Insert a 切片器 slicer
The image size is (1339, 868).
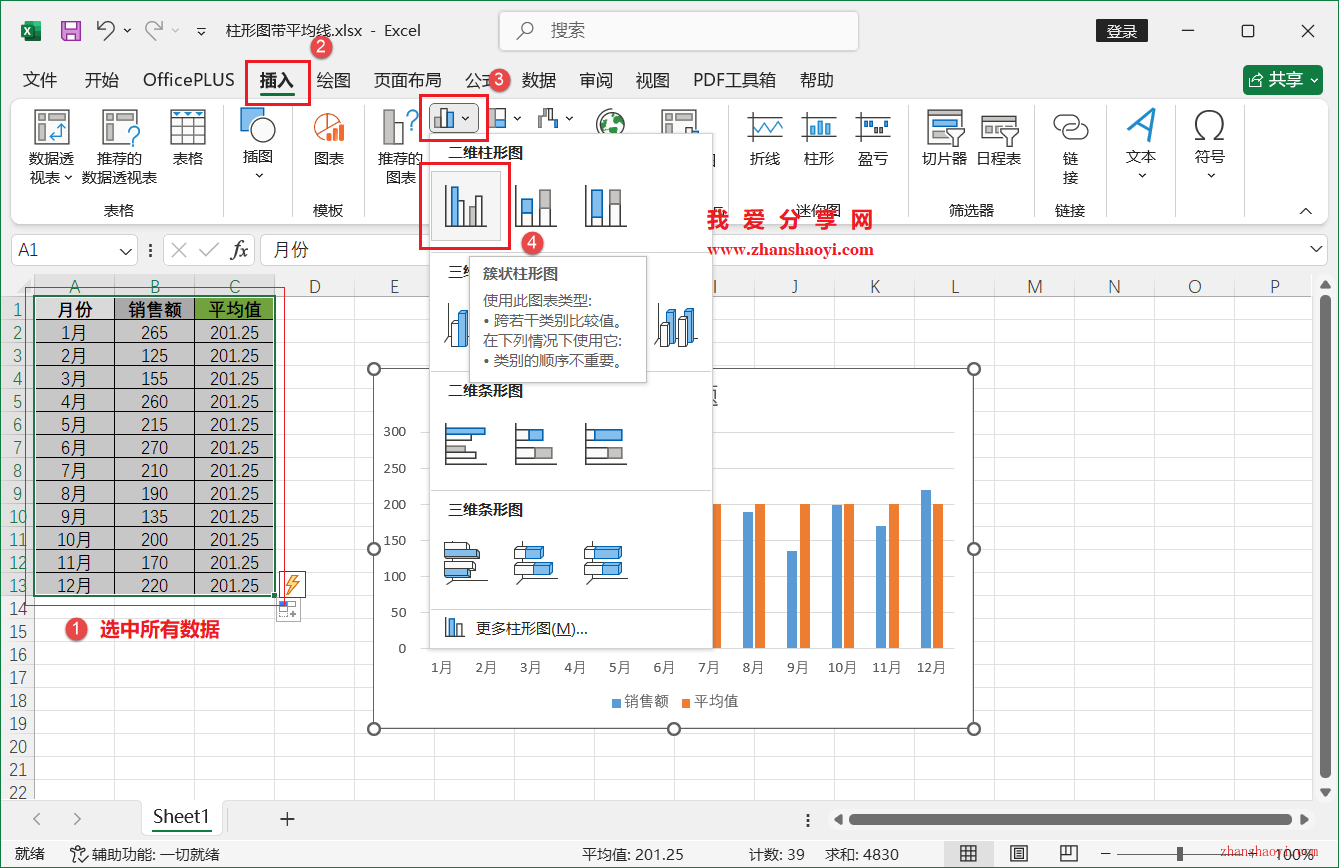[944, 139]
